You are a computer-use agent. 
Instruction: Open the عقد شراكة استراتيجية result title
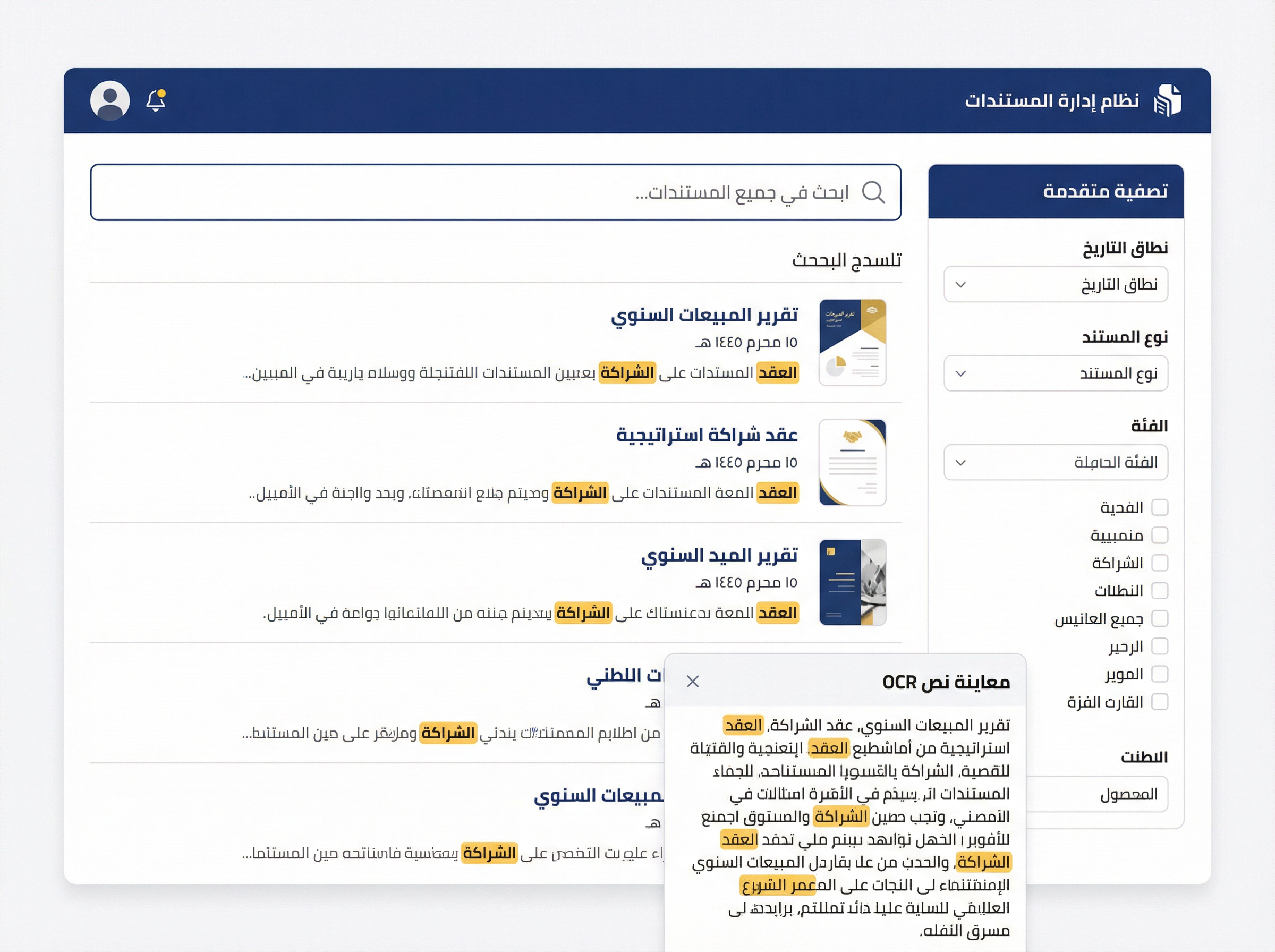[707, 435]
